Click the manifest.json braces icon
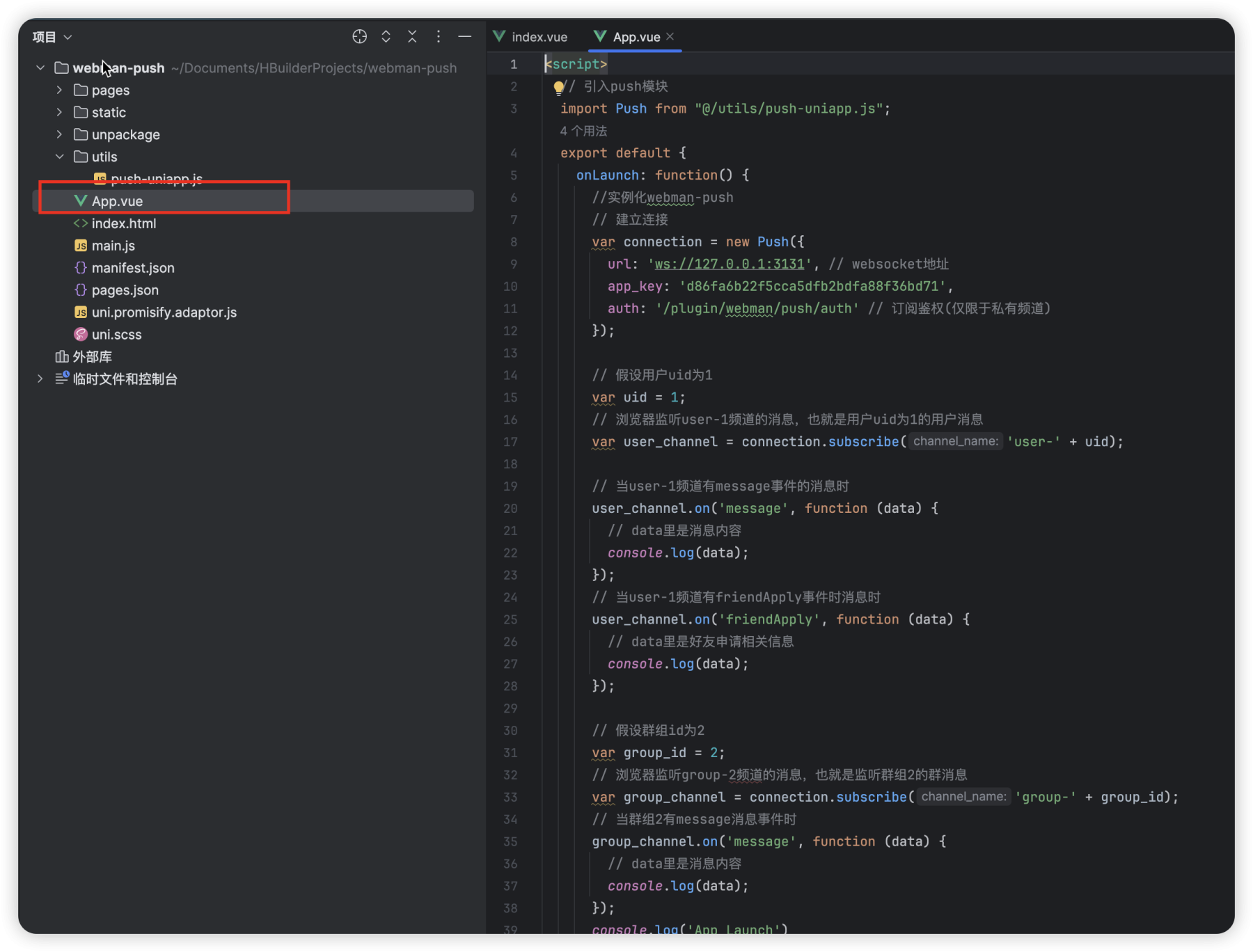Image resolution: width=1253 pixels, height=952 pixels. 81,269
